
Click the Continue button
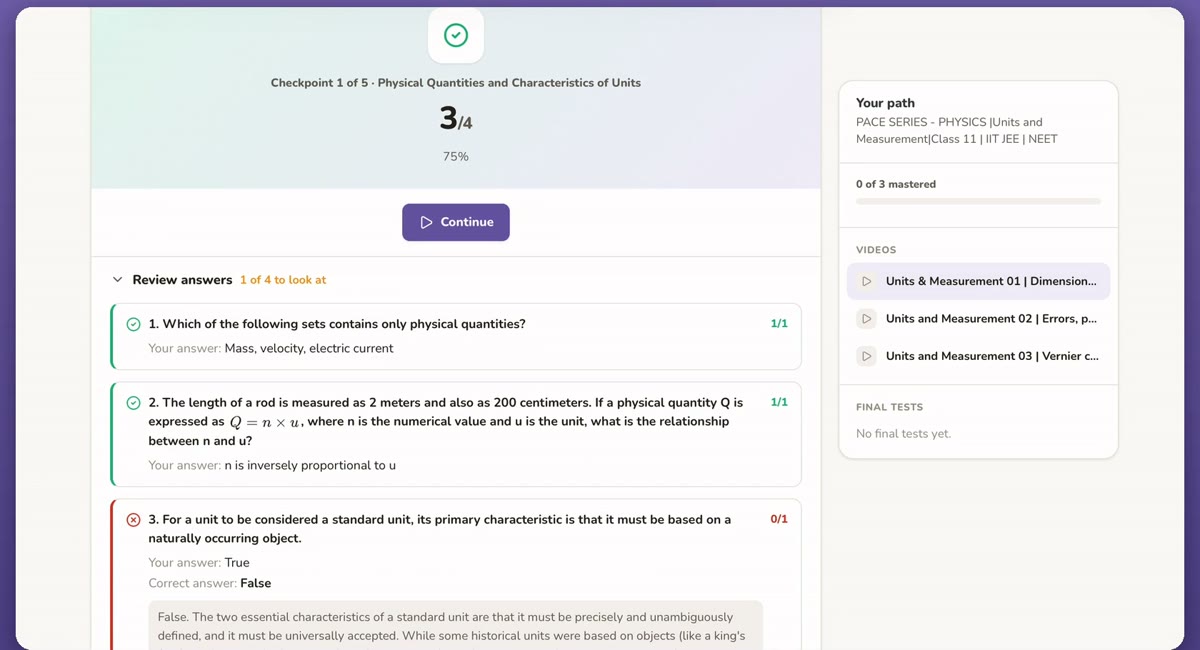click(456, 222)
